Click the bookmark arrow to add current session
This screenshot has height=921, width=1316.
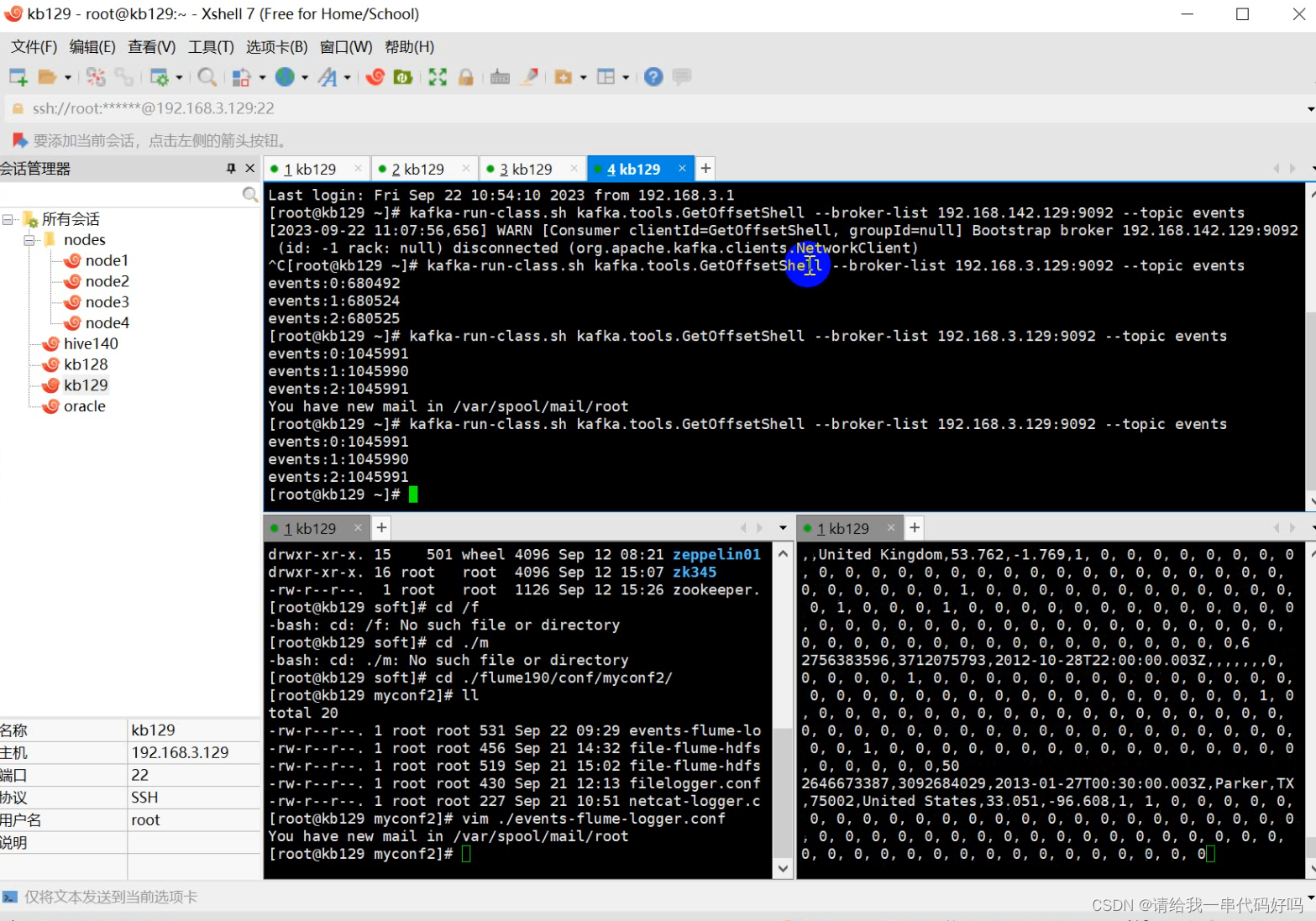point(18,140)
